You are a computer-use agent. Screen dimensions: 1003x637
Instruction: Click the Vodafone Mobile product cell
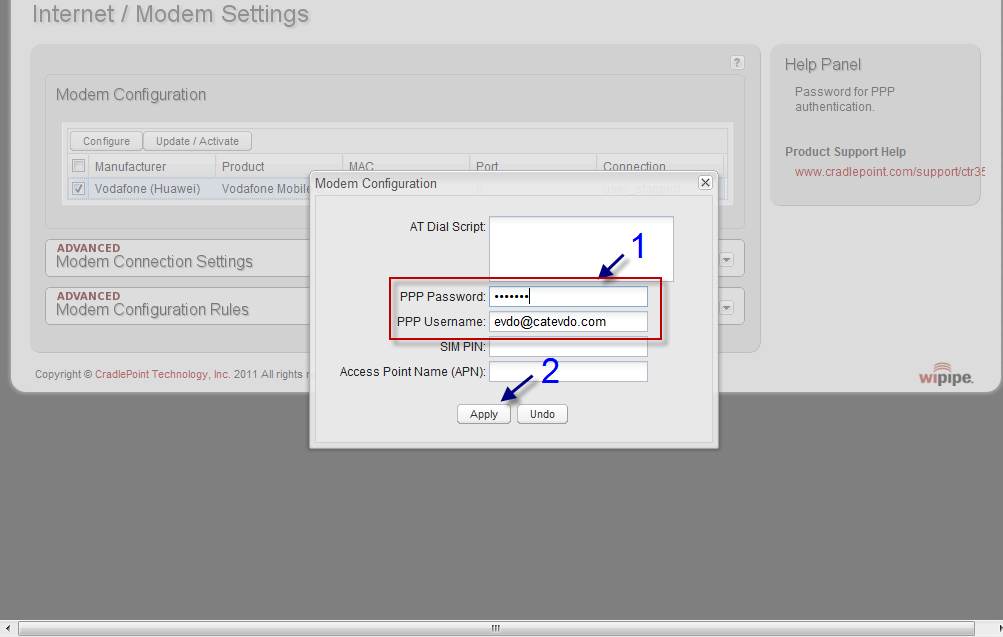(x=265, y=189)
